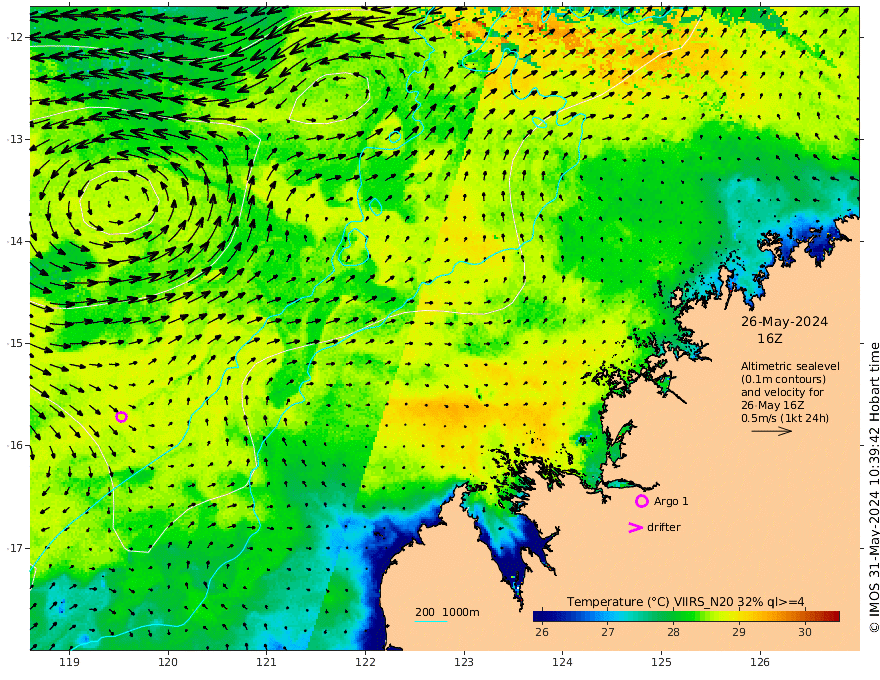Image resolution: width=880 pixels, height=680 pixels.
Task: Click longitude axis label 124
Action: pos(562,662)
